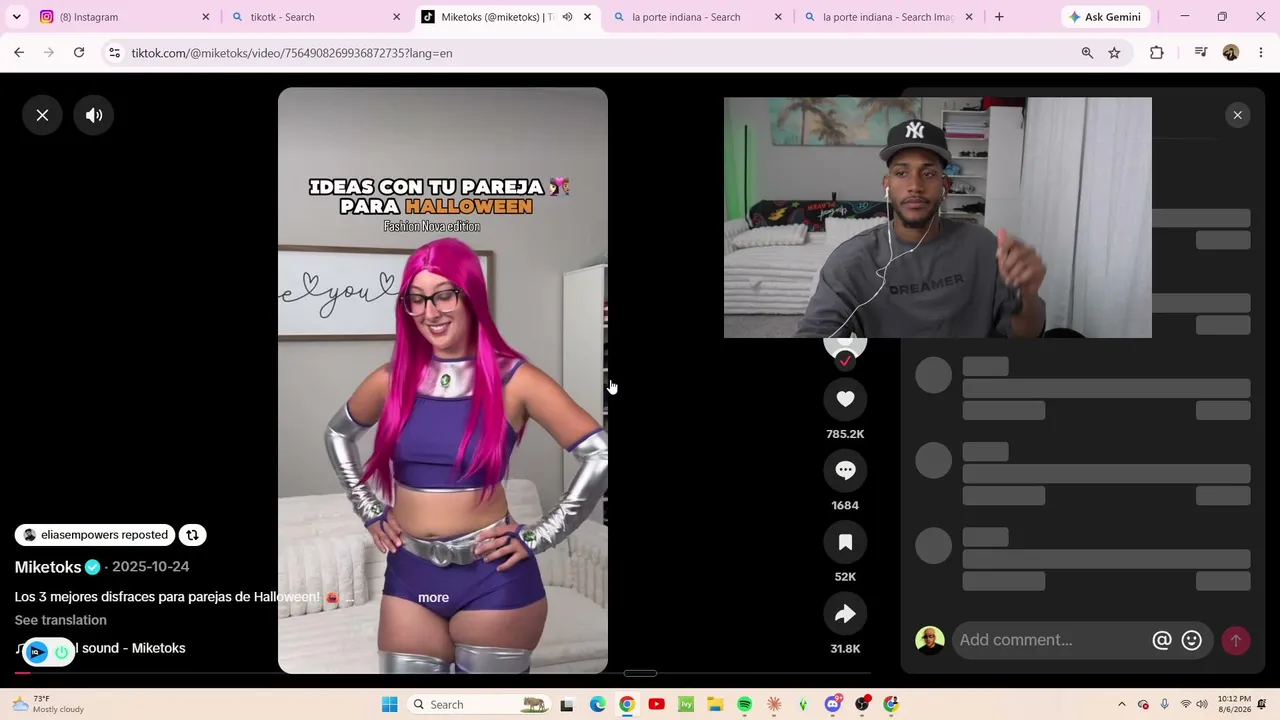
Task: Focus the address bar URL
Action: click(x=292, y=53)
